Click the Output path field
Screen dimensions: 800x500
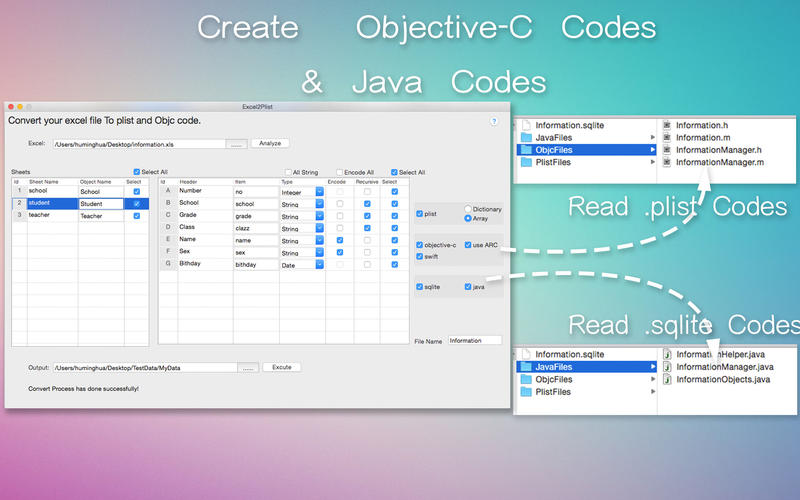145,368
